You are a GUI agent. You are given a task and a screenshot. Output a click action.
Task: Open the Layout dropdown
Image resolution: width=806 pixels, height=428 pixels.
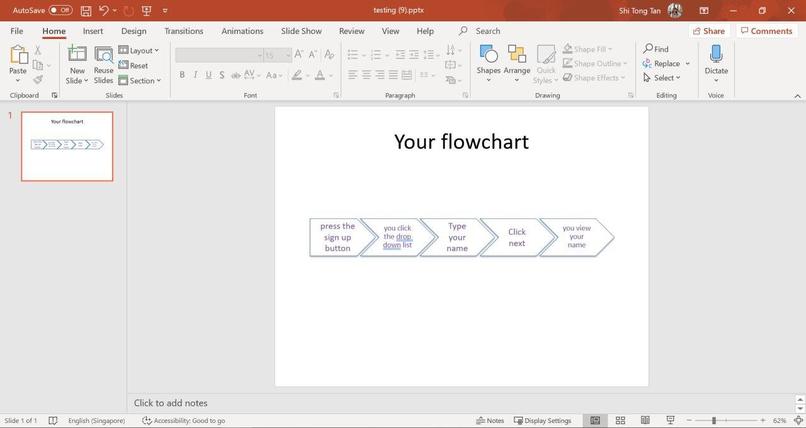(139, 50)
